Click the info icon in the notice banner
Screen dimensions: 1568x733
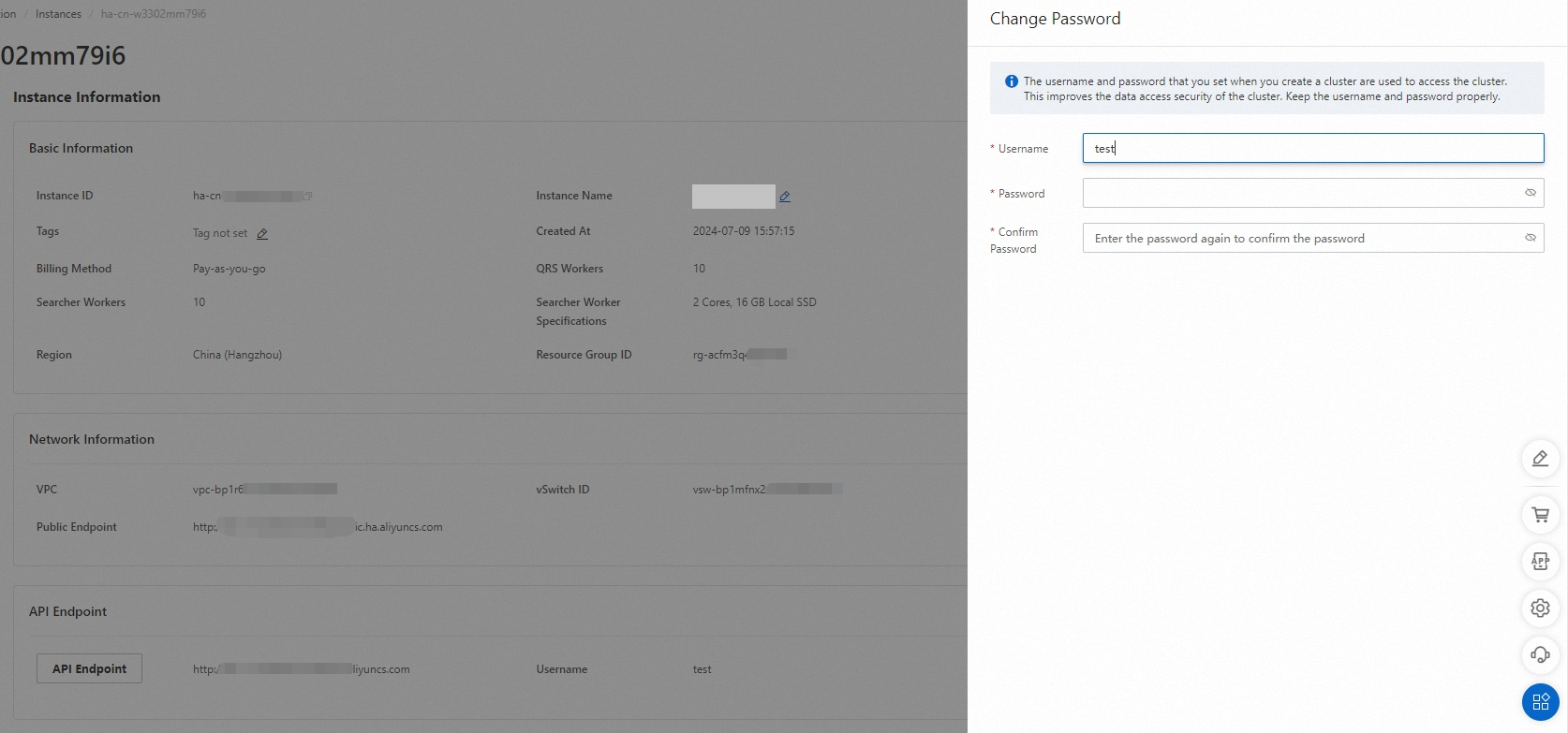pyautogui.click(x=1012, y=81)
